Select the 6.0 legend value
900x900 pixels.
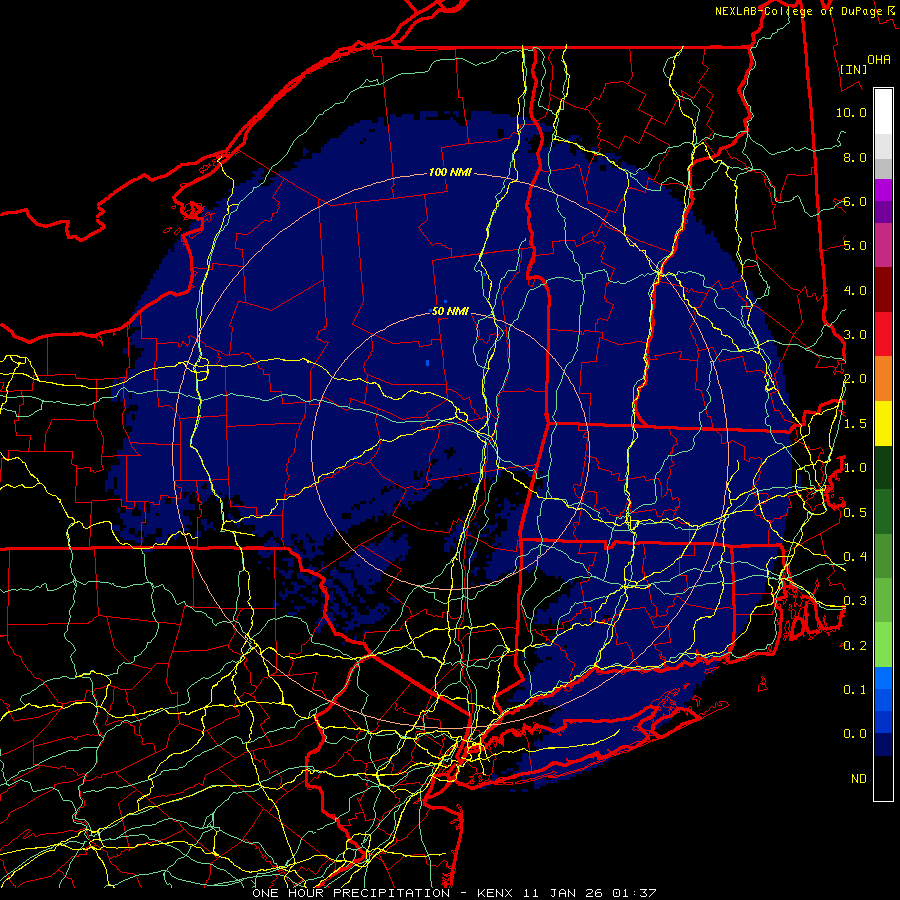click(855, 201)
